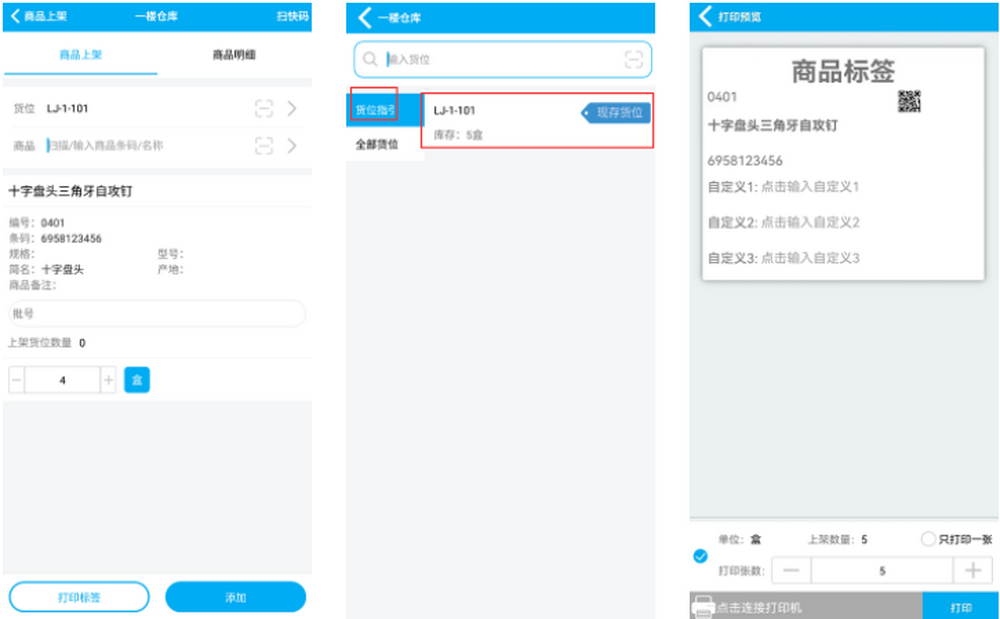Increase 打印张数 with plus button
This screenshot has height=619, width=1000.
pyautogui.click(x=971, y=571)
